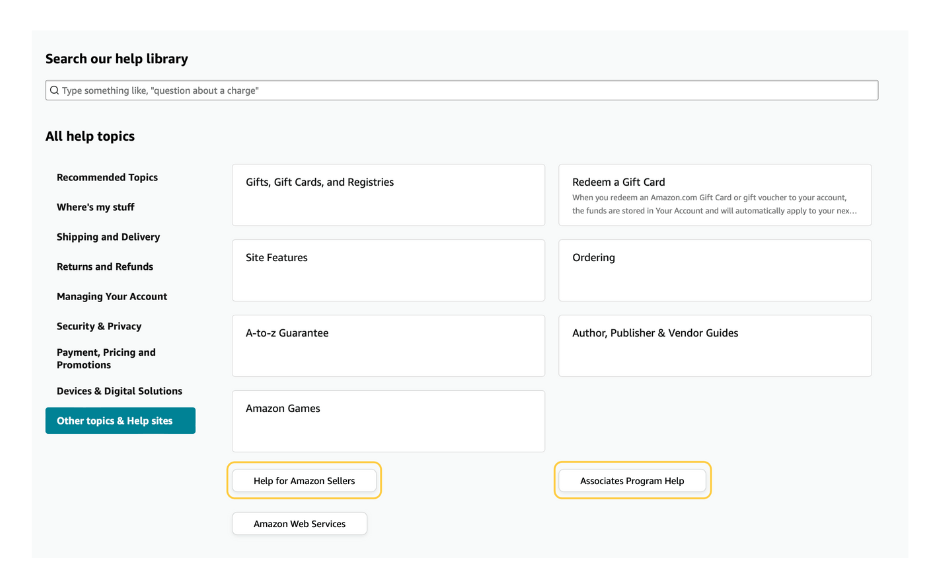Screen dimensions: 940x588
Task: Open Recommended Topics in the sidebar
Action: click(107, 177)
